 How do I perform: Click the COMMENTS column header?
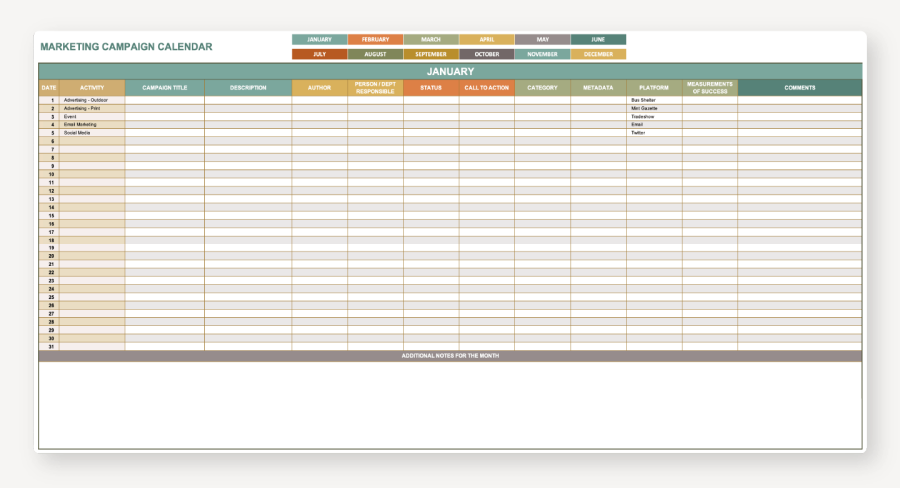799,88
